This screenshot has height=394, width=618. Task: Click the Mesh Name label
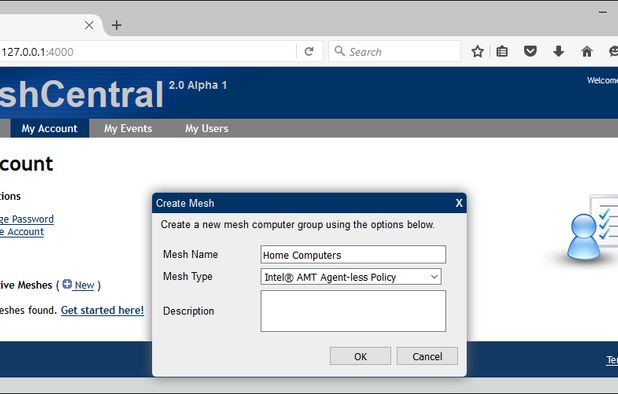(x=190, y=254)
